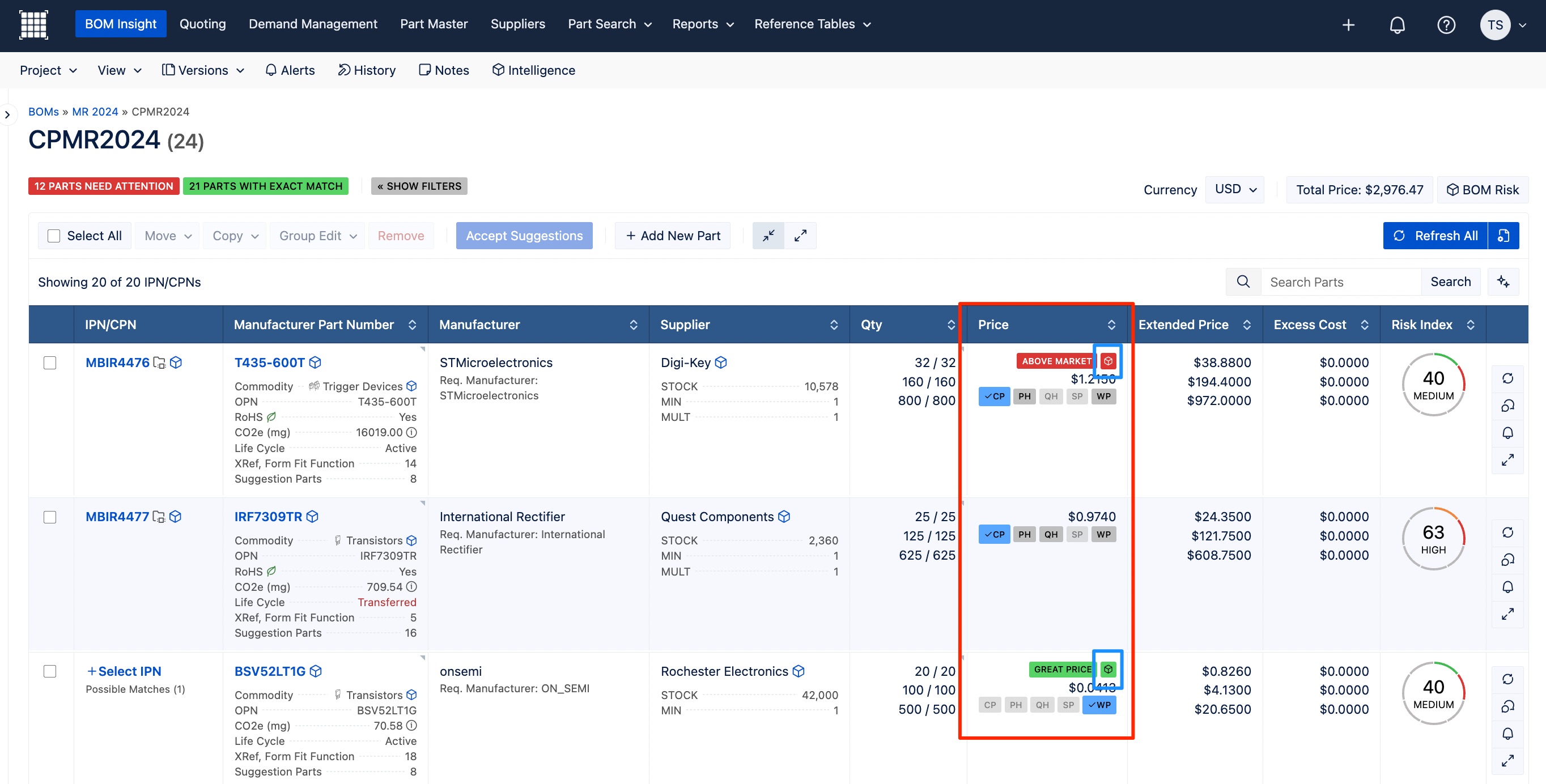Viewport: 1546px width, 784px height.
Task: Go to the Quoting tab
Action: [x=203, y=24]
